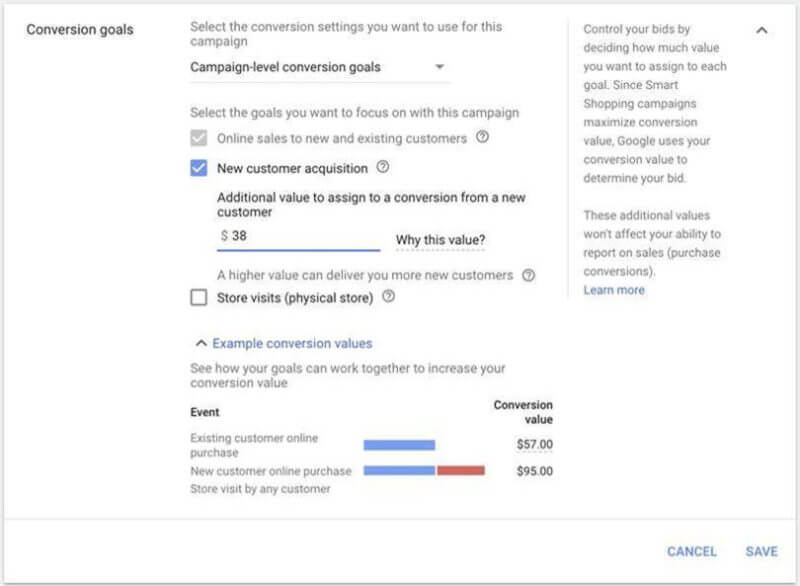Click the Conversion goals section heading
800x586 pixels.
point(80,30)
